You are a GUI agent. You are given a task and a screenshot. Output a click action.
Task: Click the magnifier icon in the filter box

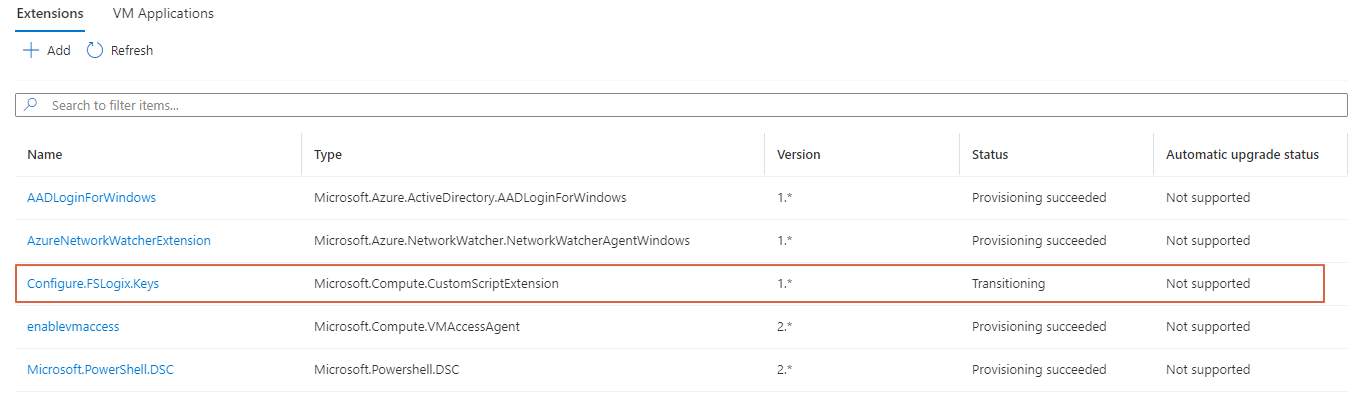(x=31, y=105)
